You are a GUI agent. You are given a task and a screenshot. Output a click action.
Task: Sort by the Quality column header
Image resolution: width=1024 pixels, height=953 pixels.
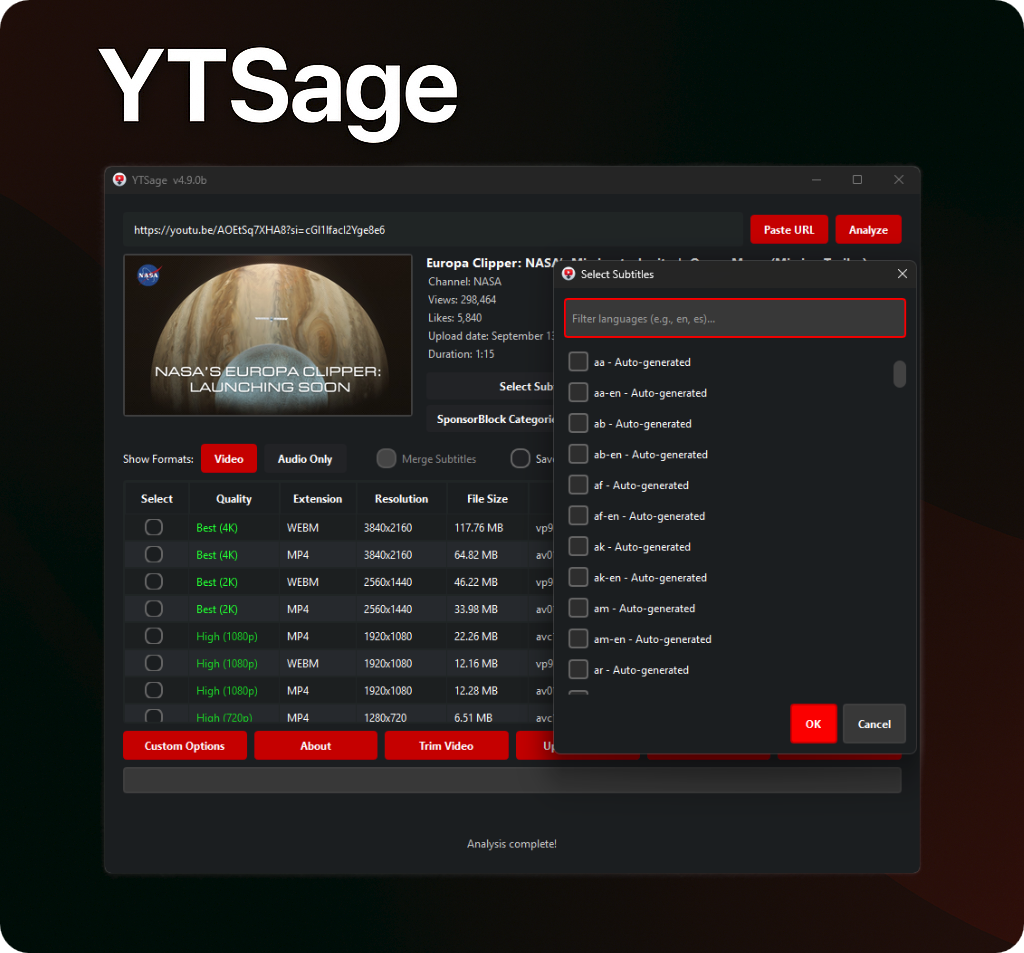click(234, 498)
